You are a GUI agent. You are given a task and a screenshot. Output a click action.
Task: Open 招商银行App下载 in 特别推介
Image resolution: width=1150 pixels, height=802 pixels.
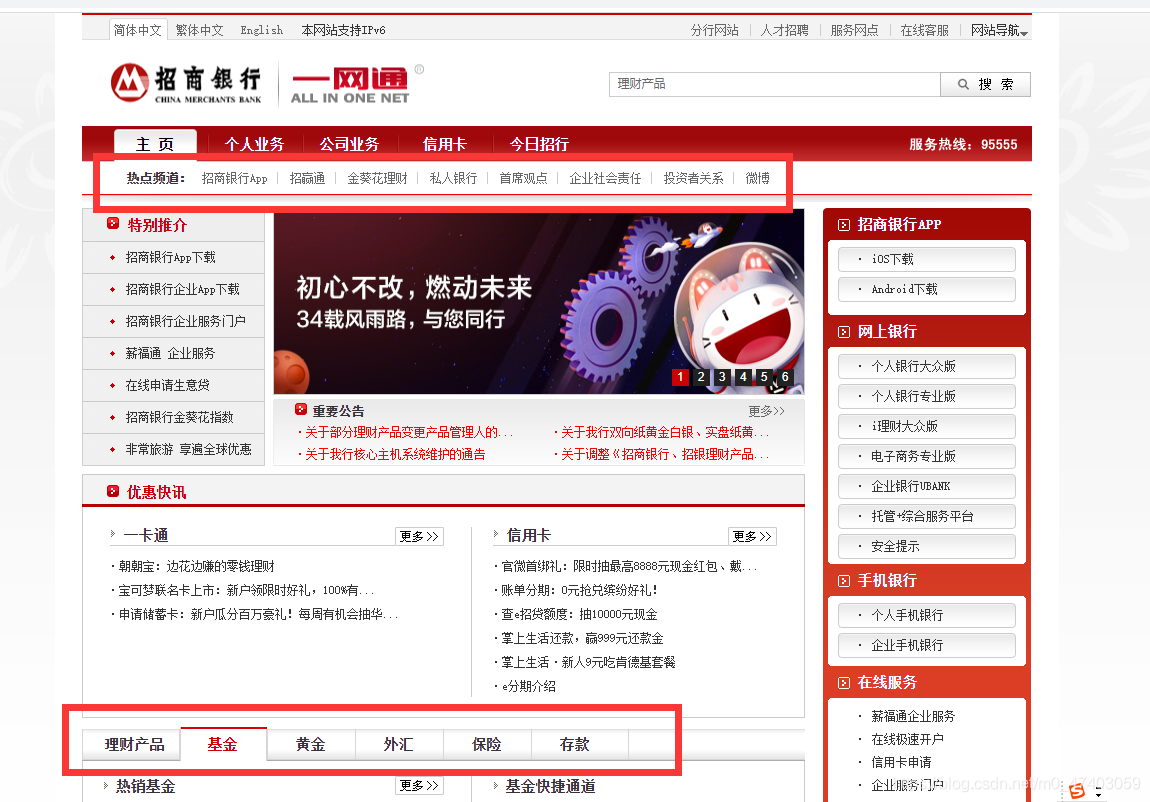[170, 257]
